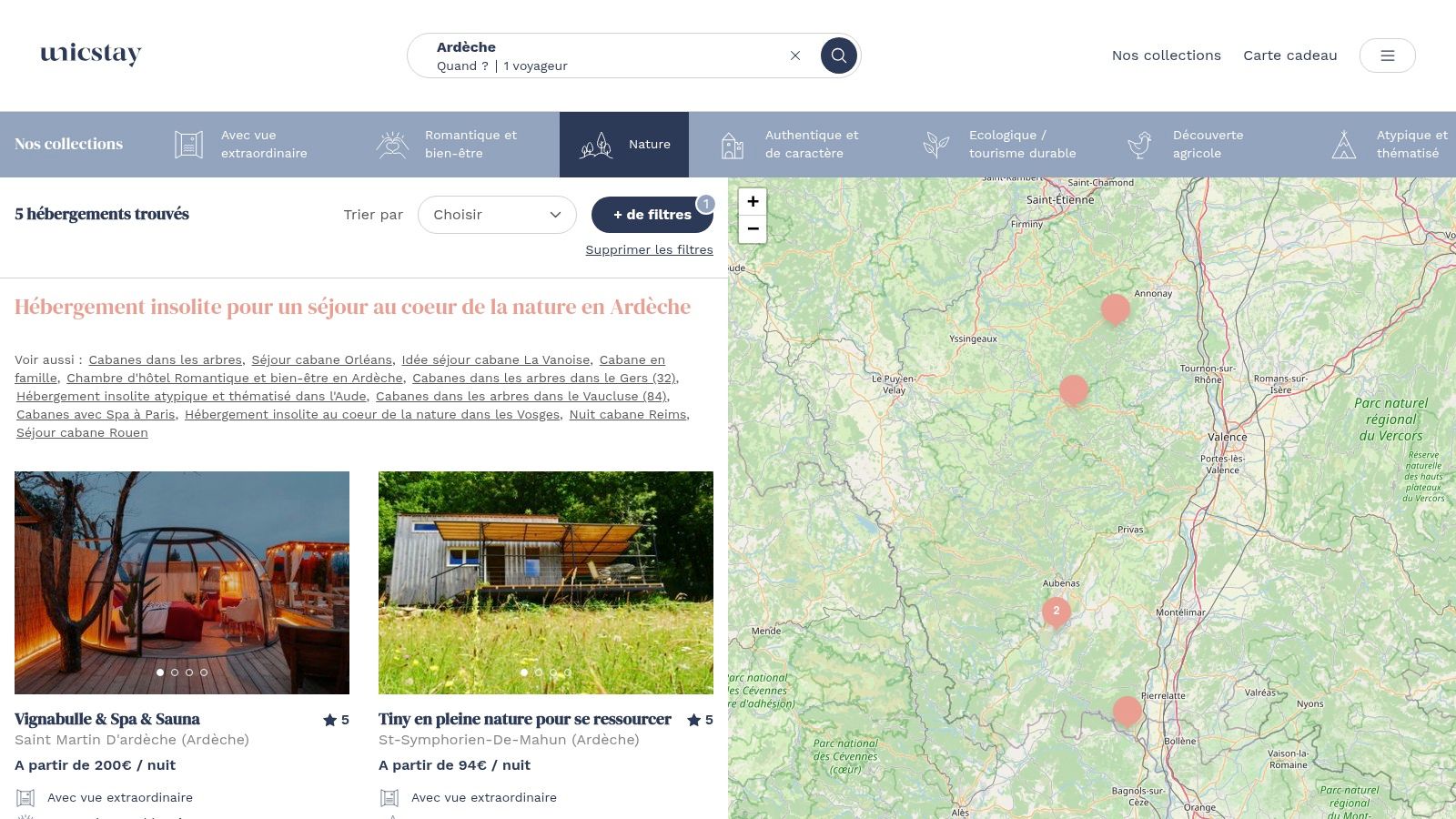Follow Nuit cabane Reims link

coord(628,414)
